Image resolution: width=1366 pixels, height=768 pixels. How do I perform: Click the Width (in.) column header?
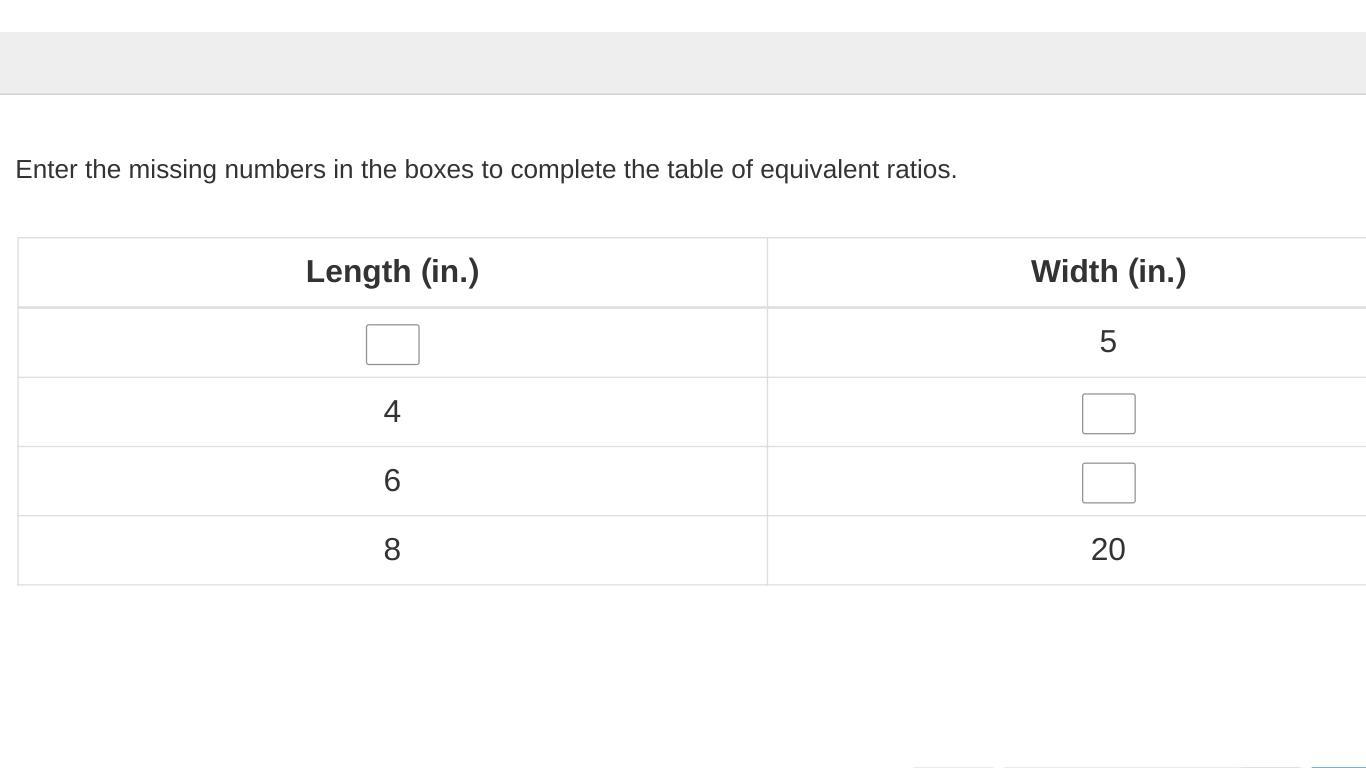click(1108, 271)
